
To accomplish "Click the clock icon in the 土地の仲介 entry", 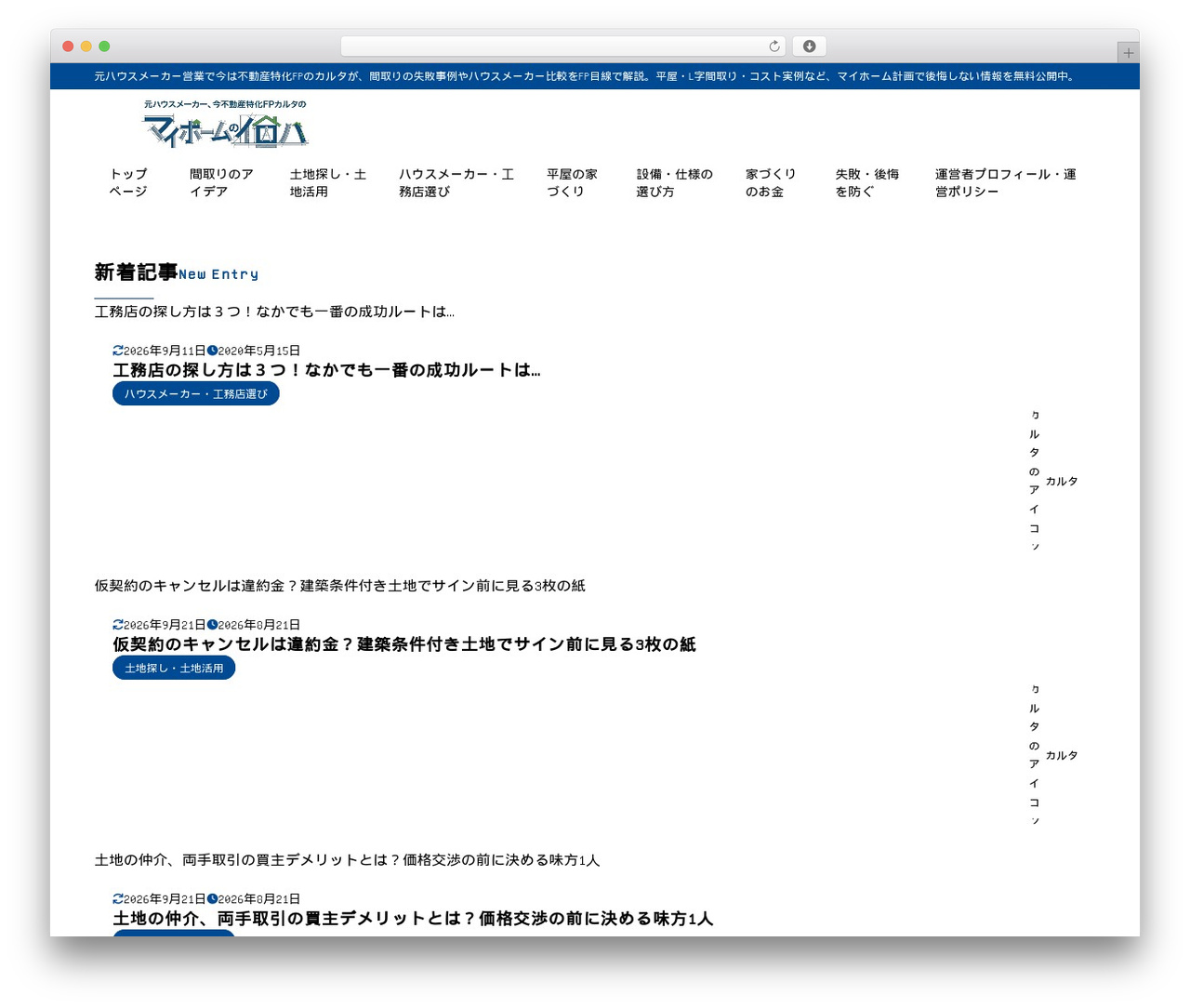I will 212,899.
